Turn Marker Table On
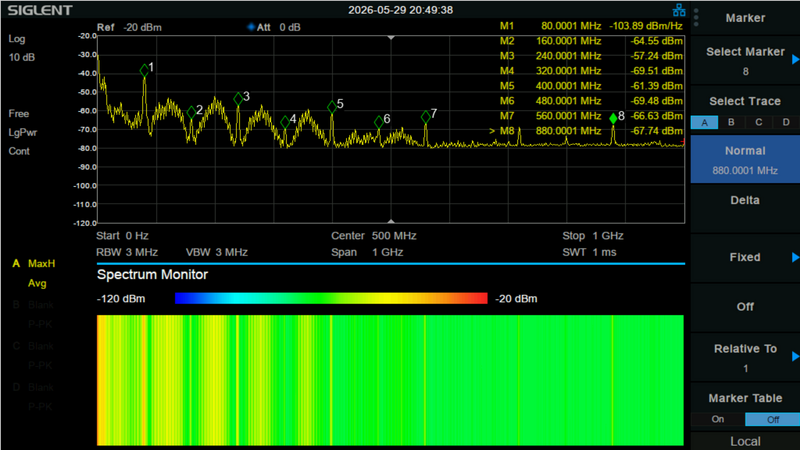 pos(718,419)
